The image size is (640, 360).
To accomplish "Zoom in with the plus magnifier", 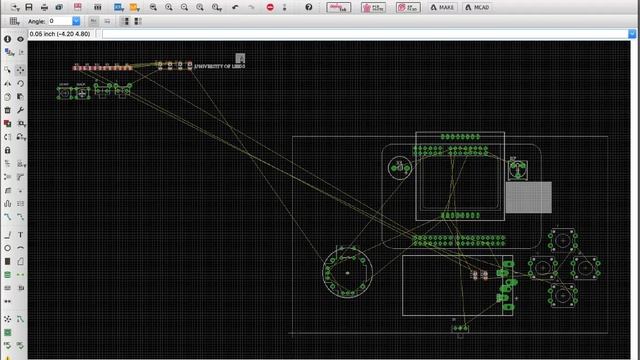I will (169, 7).
